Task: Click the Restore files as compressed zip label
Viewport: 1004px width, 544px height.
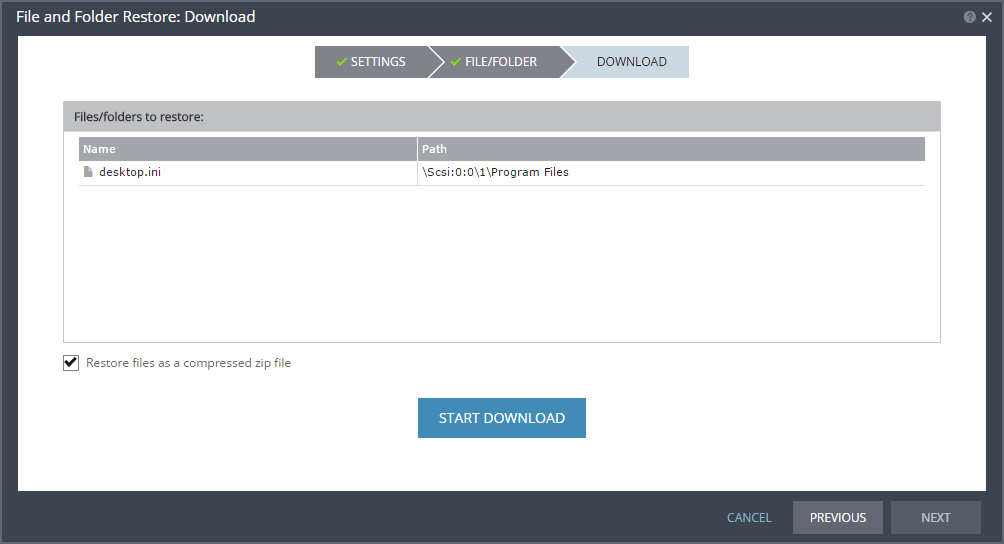Action: click(x=188, y=363)
